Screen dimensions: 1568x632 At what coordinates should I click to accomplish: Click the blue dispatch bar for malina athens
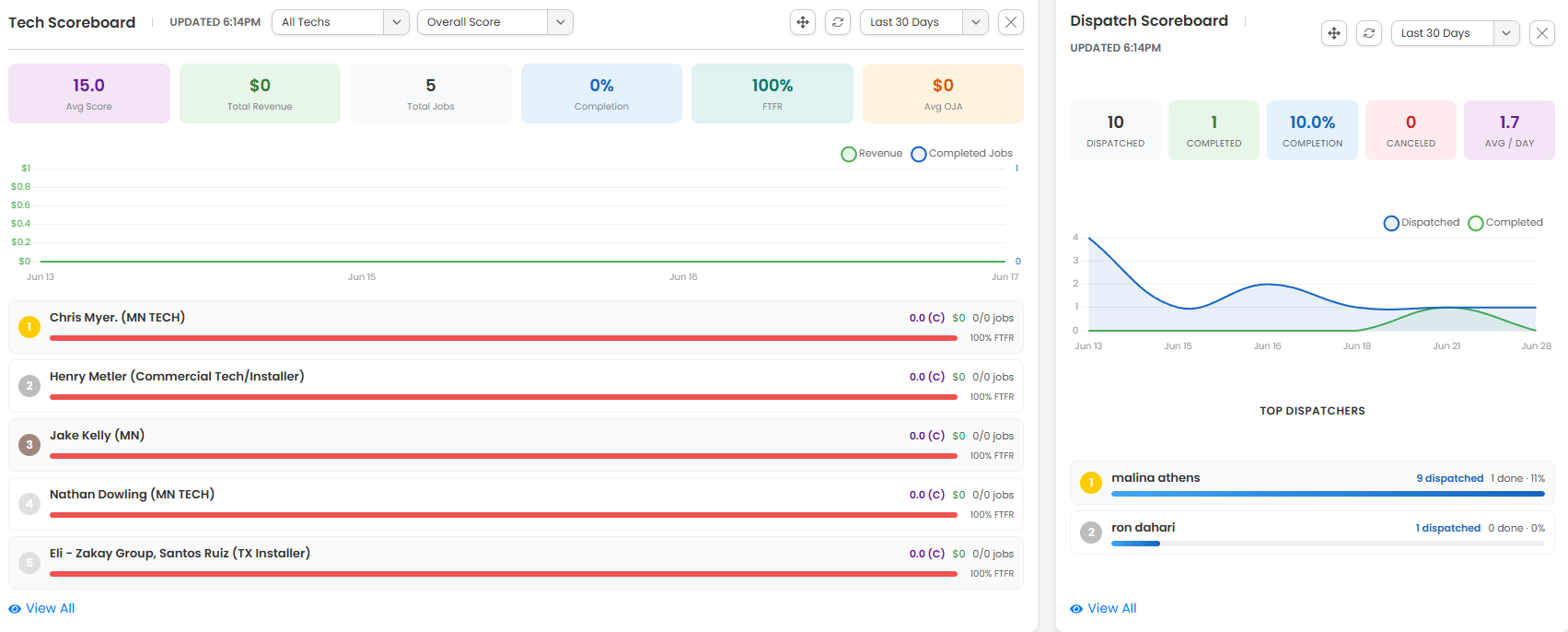(1328, 494)
